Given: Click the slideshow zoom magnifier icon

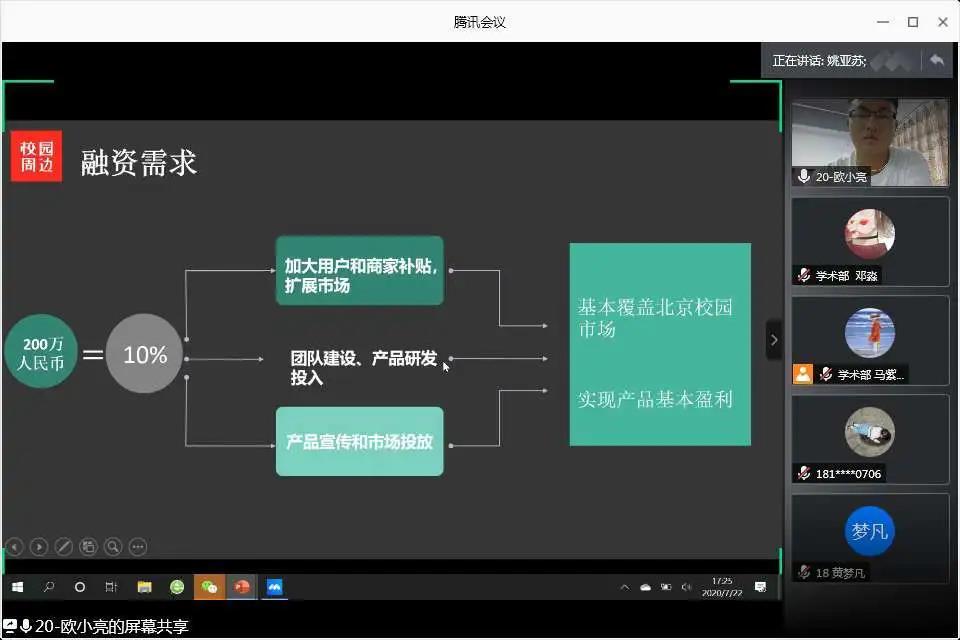Looking at the screenshot, I should (113, 547).
